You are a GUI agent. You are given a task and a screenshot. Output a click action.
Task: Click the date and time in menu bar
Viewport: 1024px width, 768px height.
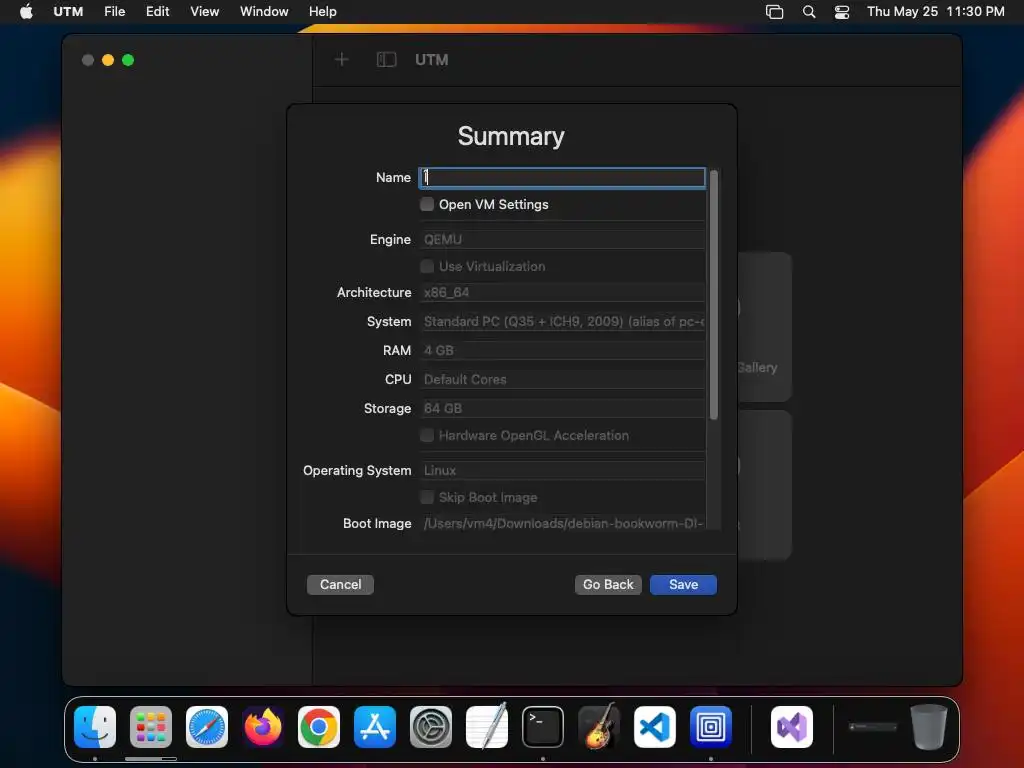click(x=935, y=11)
